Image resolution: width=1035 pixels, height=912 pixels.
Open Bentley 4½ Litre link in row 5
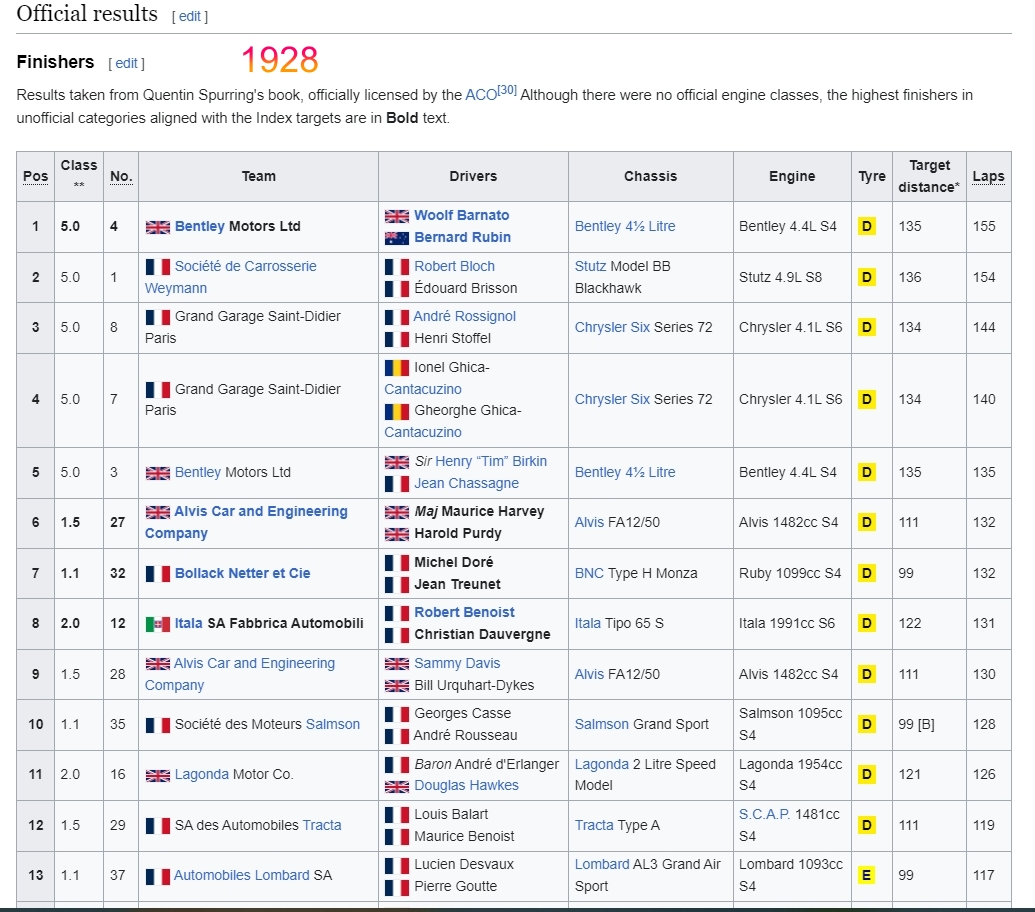pyautogui.click(x=624, y=472)
